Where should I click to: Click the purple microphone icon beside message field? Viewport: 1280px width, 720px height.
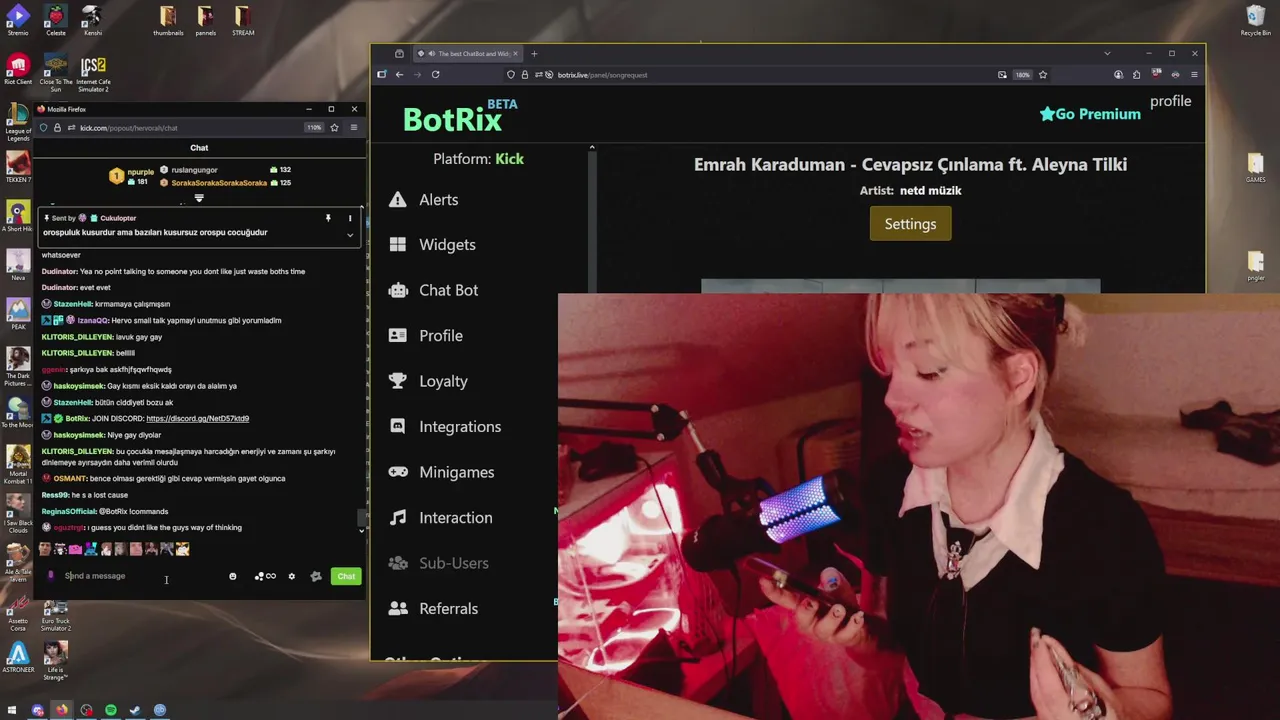(x=51, y=576)
